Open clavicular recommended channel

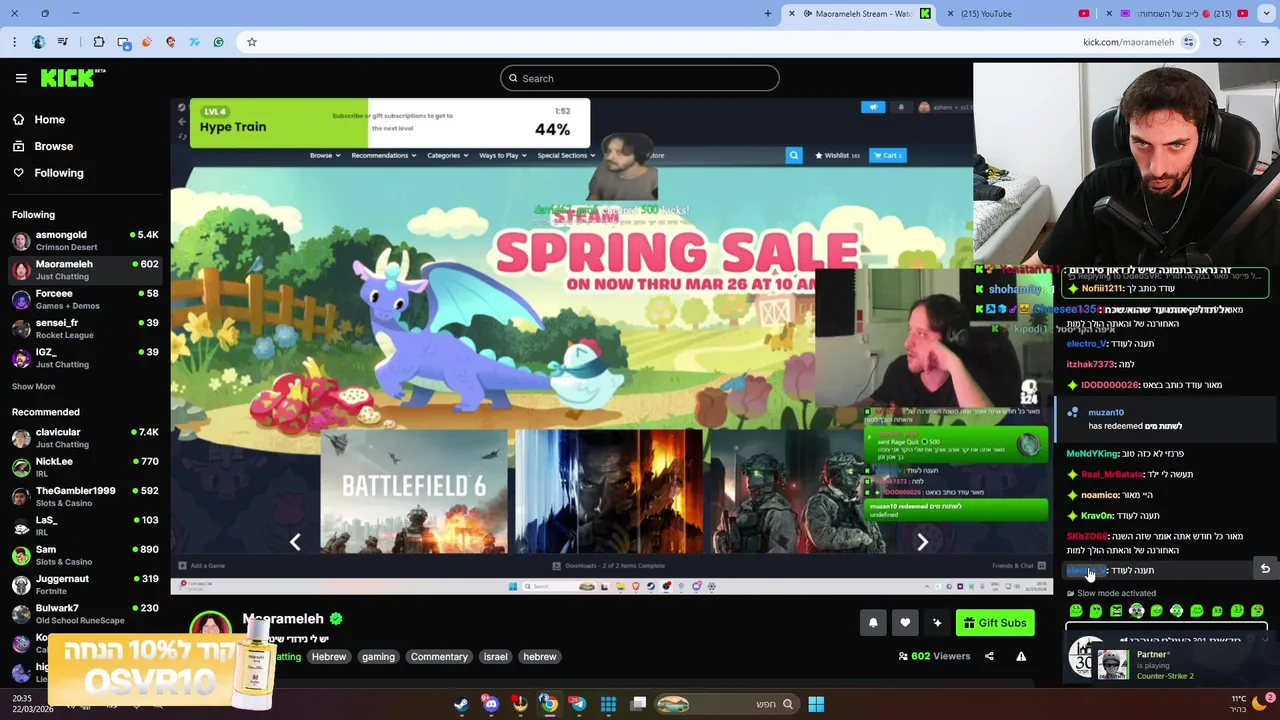(85, 438)
